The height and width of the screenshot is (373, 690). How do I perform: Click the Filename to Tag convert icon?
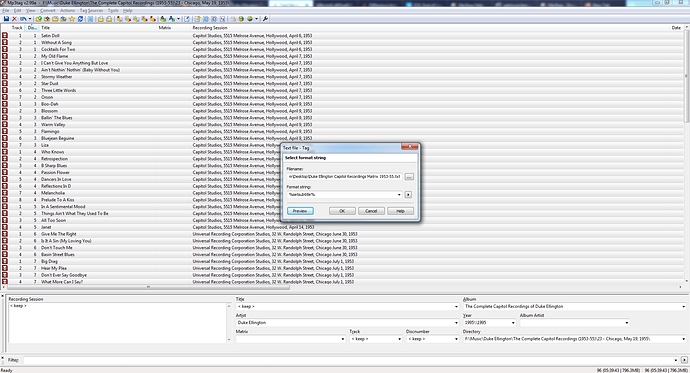tap(128, 19)
